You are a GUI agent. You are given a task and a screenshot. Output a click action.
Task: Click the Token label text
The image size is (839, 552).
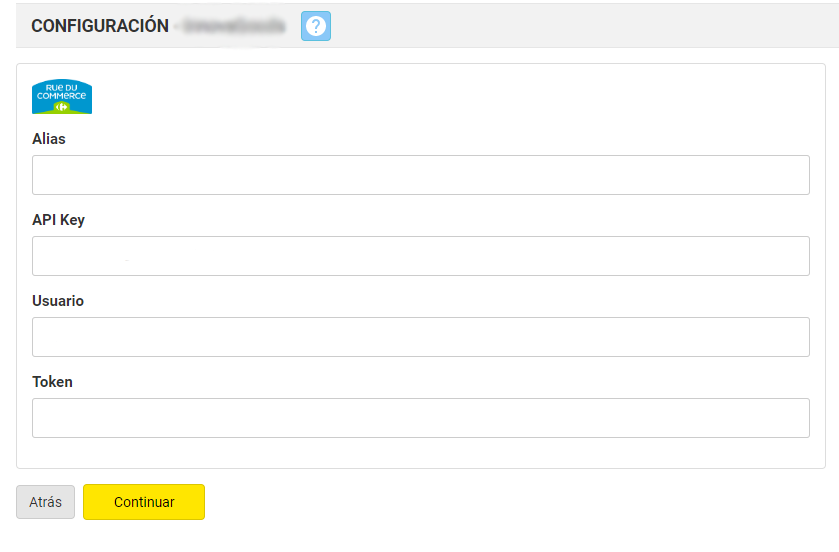coord(52,382)
